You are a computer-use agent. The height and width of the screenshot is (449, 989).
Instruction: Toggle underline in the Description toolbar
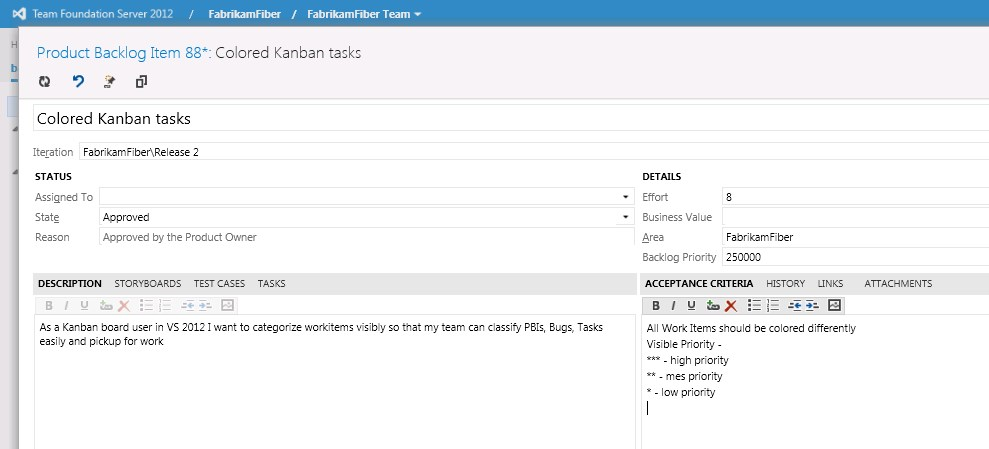pos(84,306)
